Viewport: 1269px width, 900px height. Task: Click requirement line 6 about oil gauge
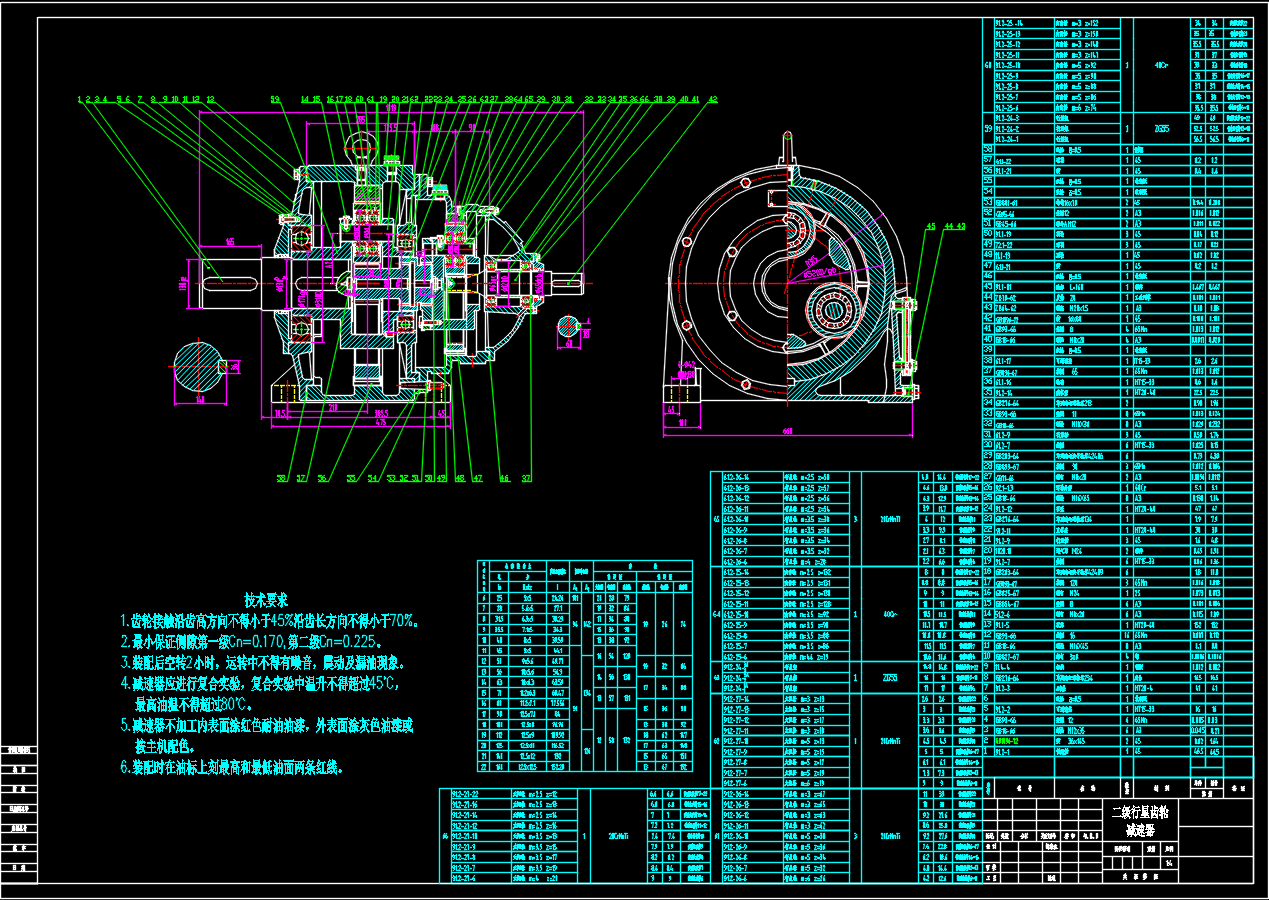point(230,768)
